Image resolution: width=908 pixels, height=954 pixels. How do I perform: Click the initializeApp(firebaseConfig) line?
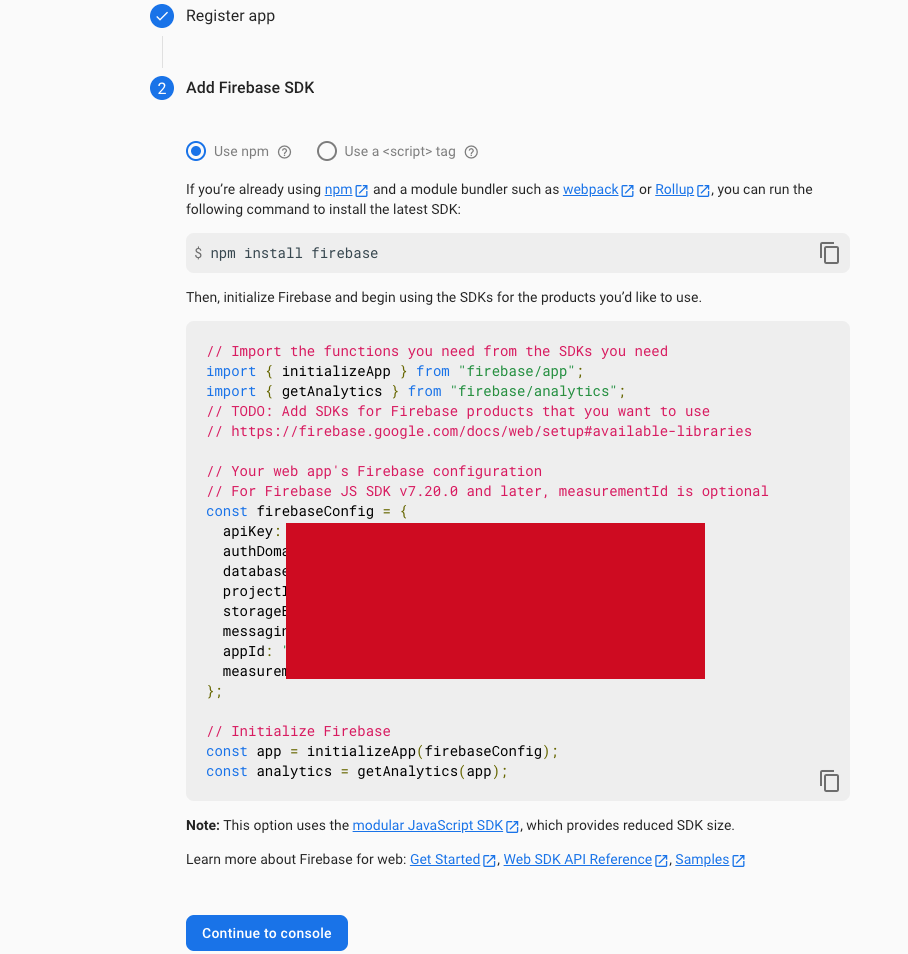[382, 751]
